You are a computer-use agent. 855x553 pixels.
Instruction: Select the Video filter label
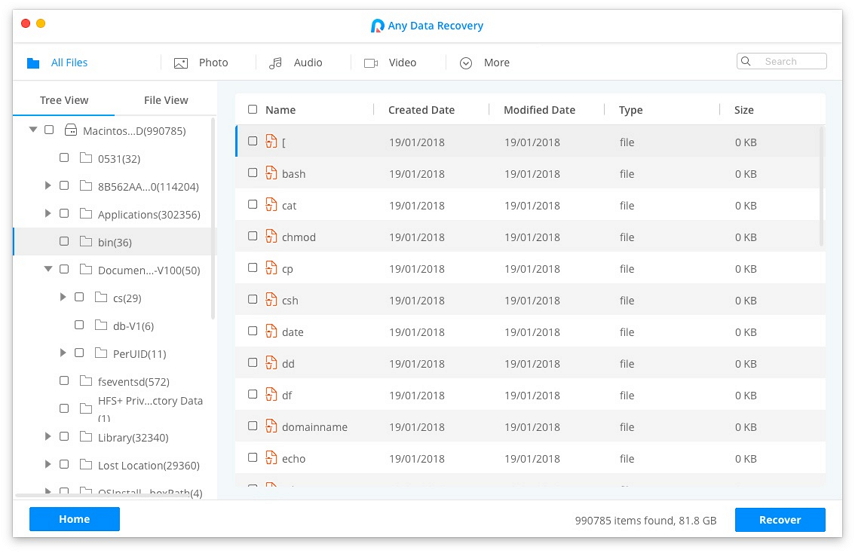click(402, 63)
